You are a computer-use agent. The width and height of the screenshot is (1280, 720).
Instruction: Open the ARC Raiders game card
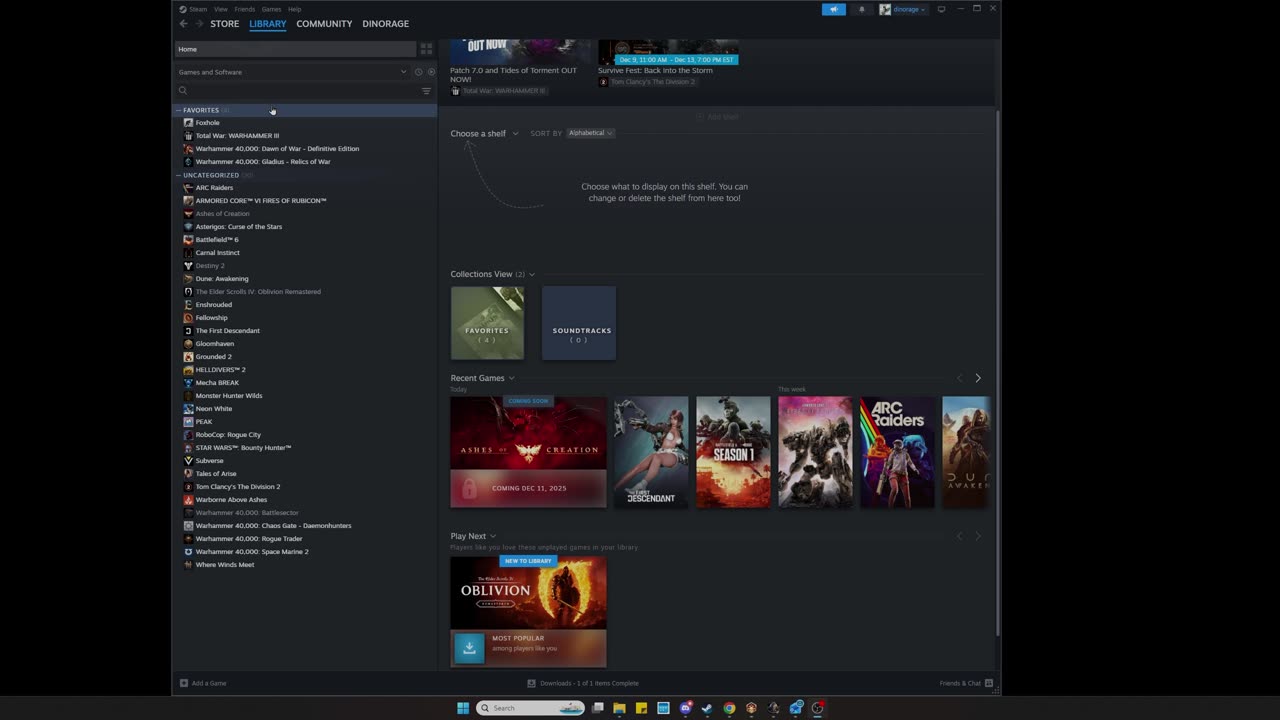pos(897,452)
